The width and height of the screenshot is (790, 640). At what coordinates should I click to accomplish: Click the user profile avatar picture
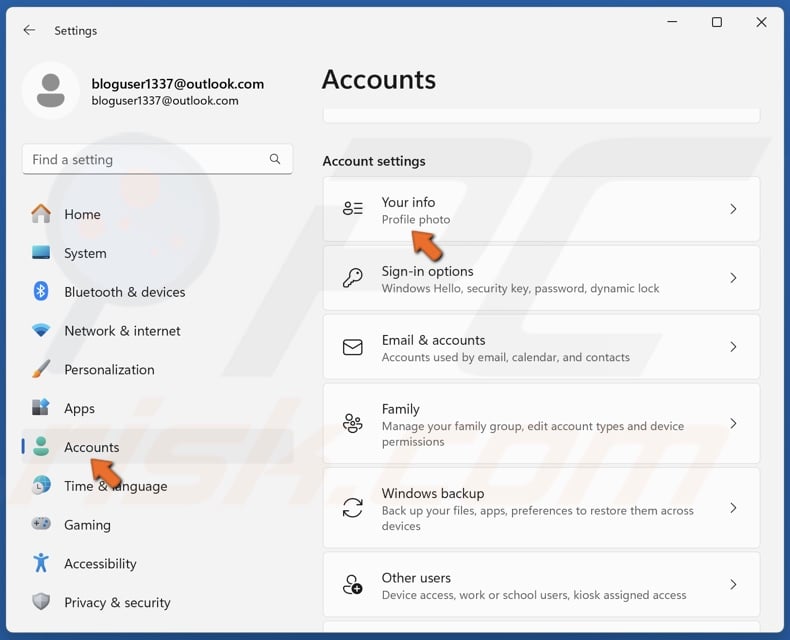coord(51,91)
